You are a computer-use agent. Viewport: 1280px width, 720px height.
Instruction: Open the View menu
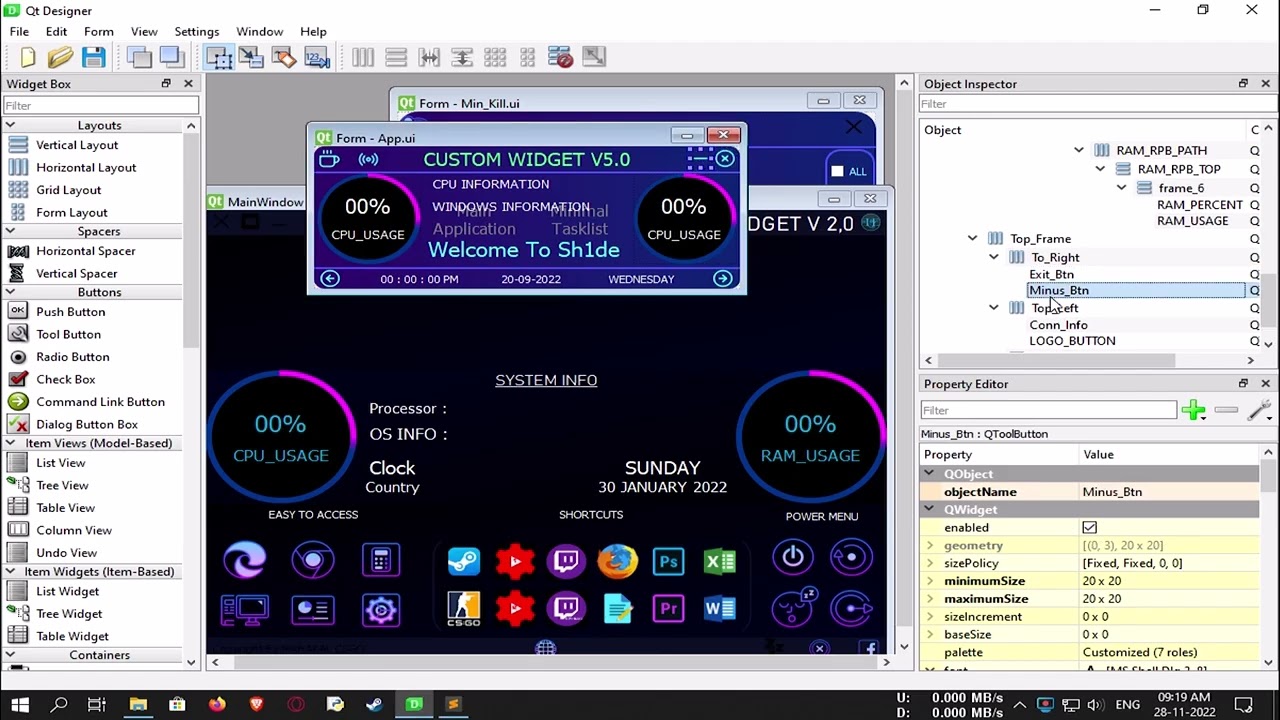pyautogui.click(x=144, y=31)
